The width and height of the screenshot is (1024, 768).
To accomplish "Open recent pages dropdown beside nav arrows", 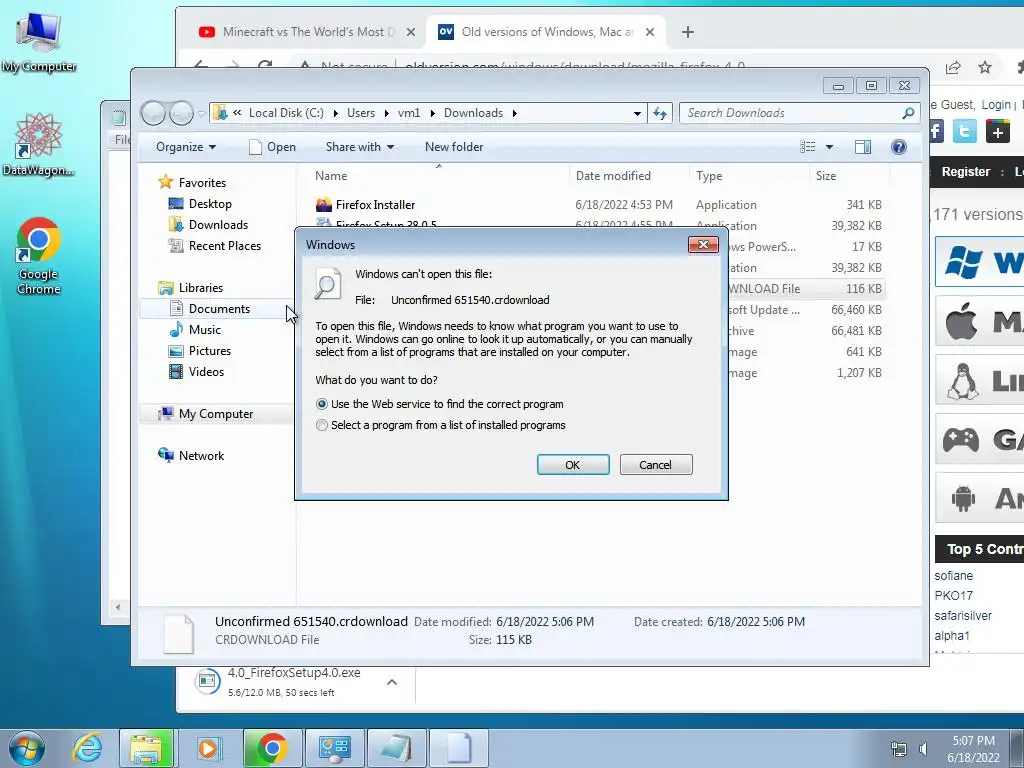I will click(201, 114).
